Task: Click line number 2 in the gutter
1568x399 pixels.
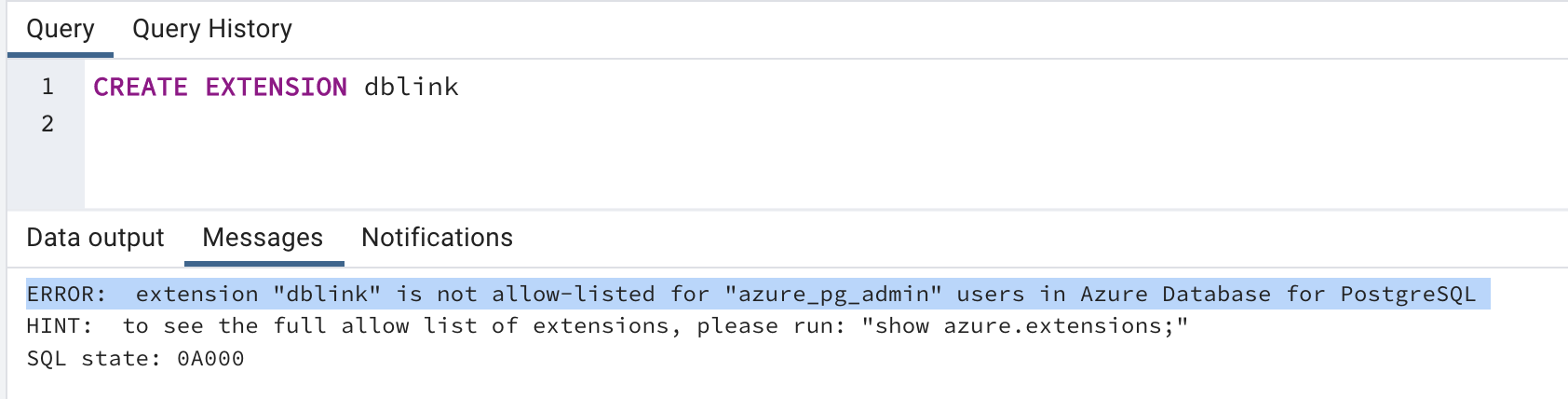Action: click(x=47, y=124)
